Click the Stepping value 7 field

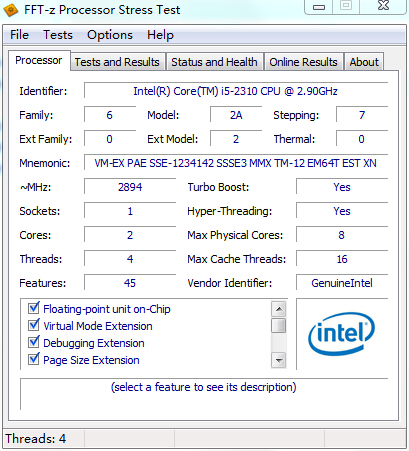[x=362, y=115]
